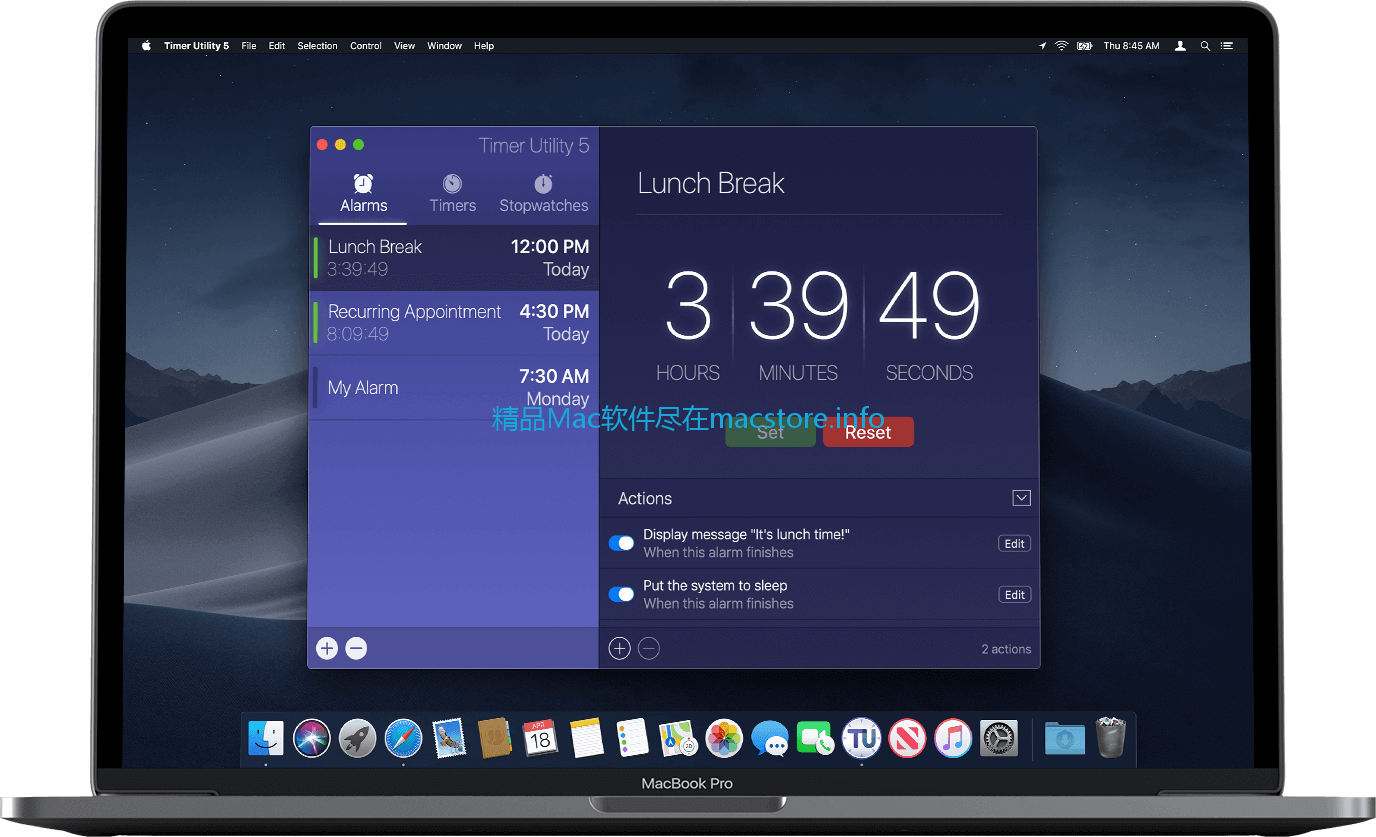Open Messages from the Dock

click(x=770, y=738)
